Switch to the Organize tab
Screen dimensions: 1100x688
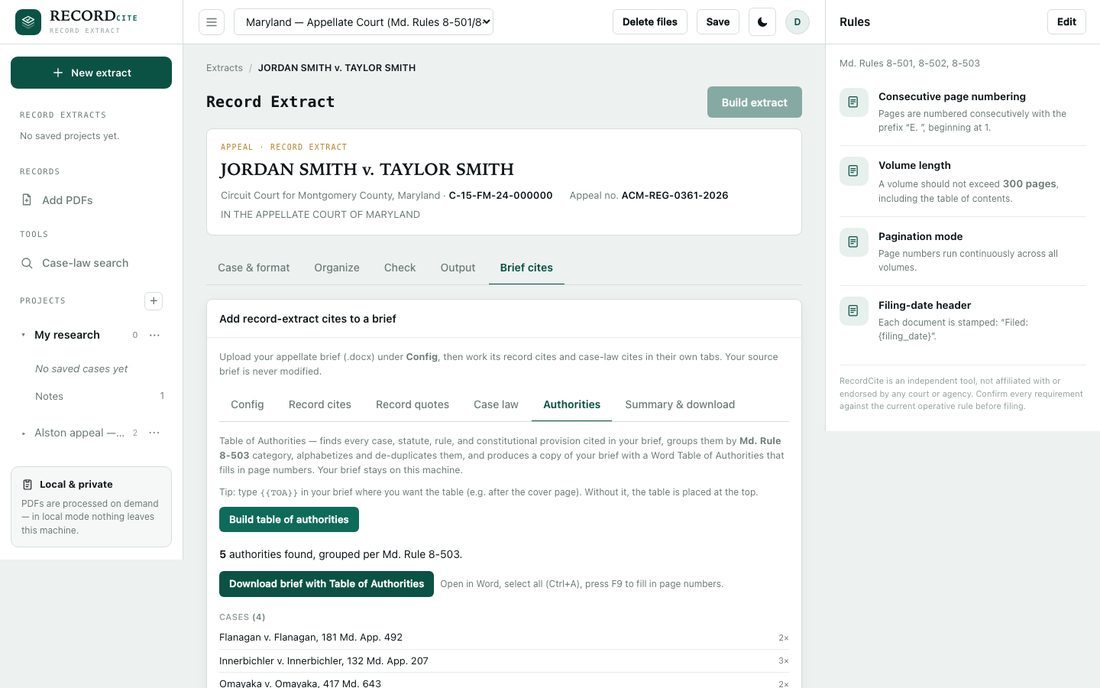337,267
